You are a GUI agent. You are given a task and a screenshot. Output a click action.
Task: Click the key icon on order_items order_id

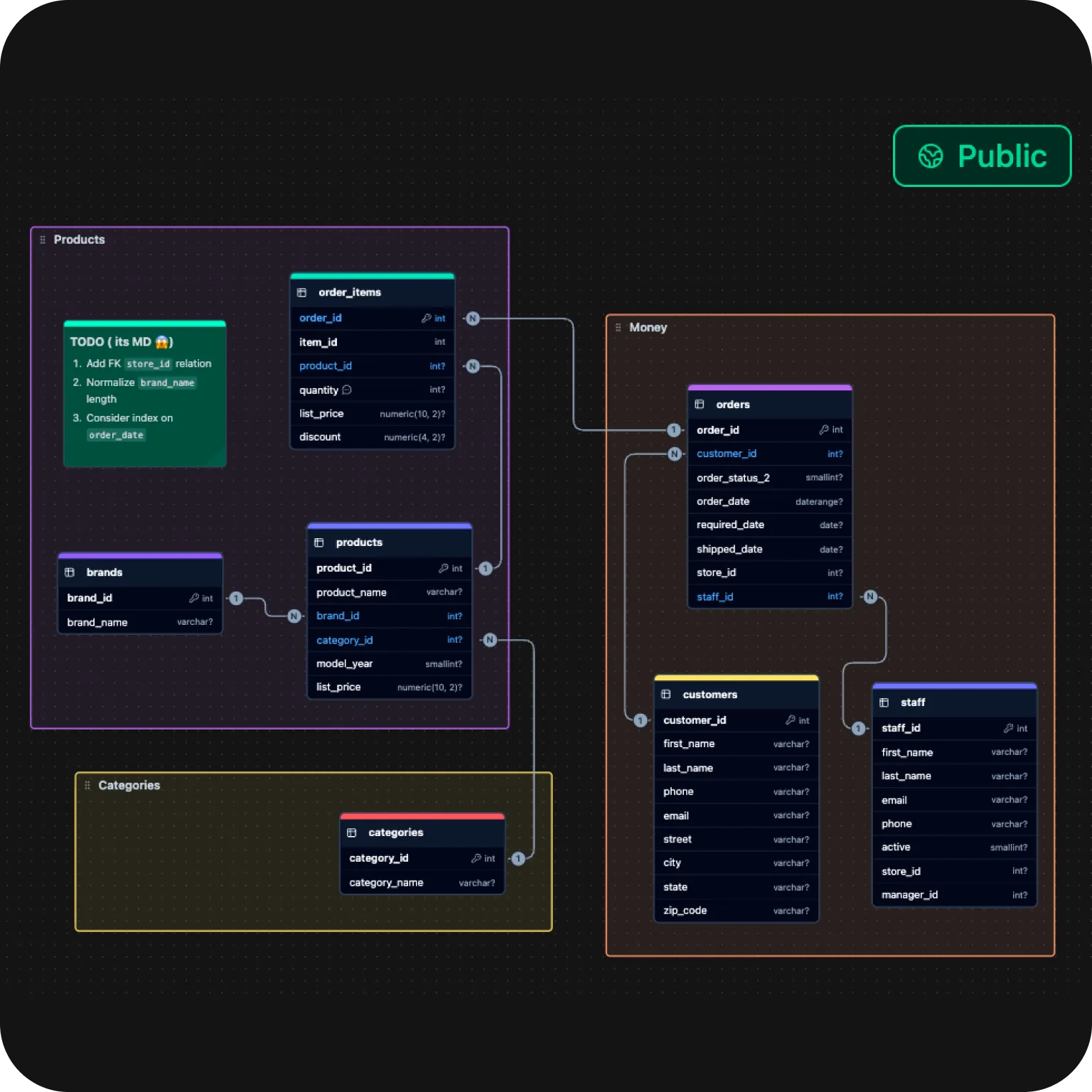tap(426, 318)
